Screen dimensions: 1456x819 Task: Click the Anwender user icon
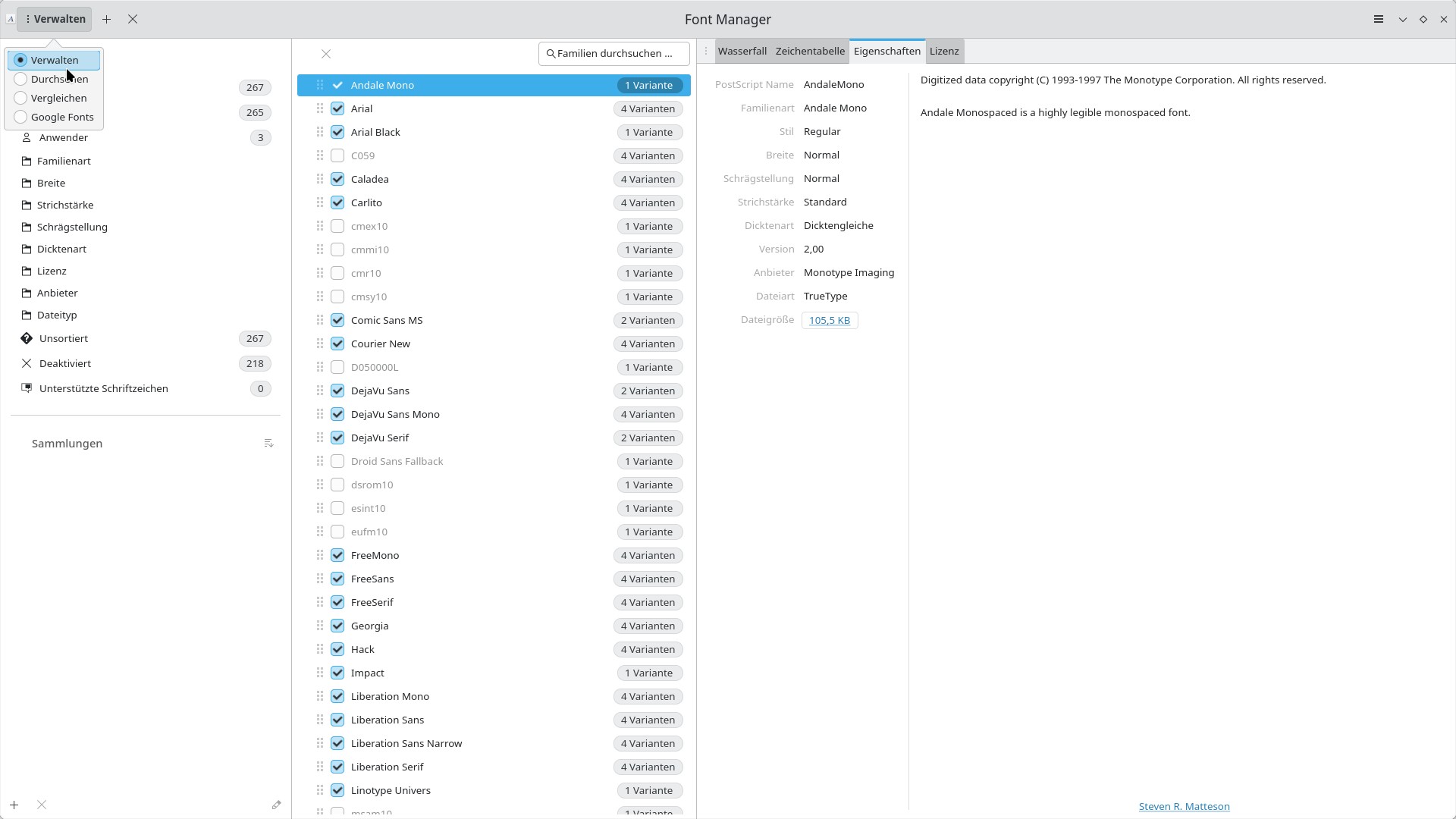pyautogui.click(x=27, y=138)
